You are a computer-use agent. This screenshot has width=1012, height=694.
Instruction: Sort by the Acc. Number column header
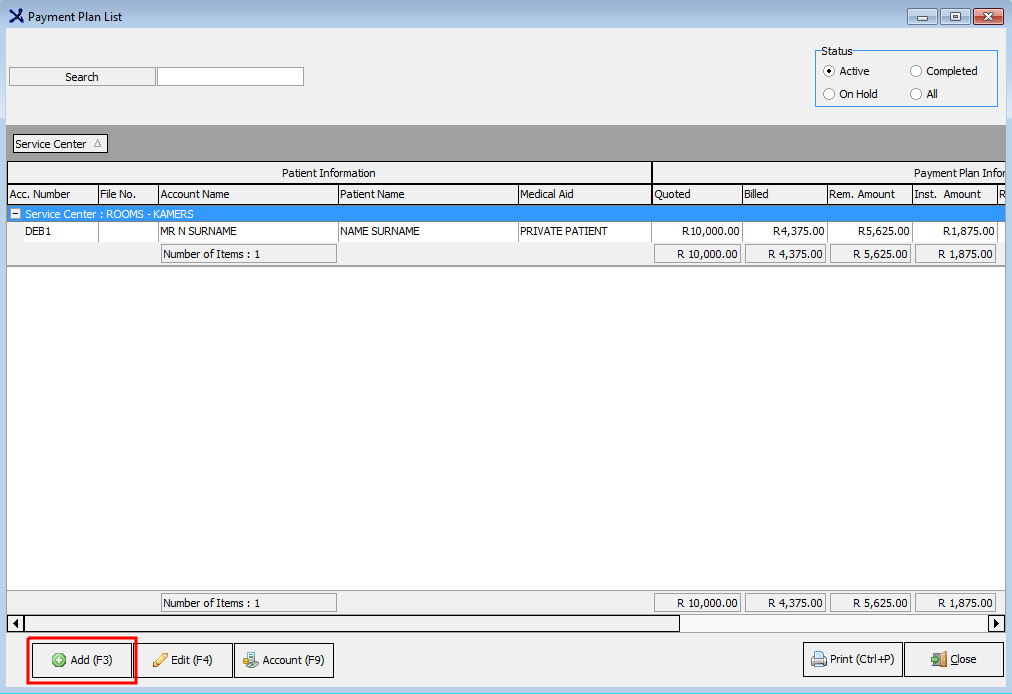pos(53,194)
